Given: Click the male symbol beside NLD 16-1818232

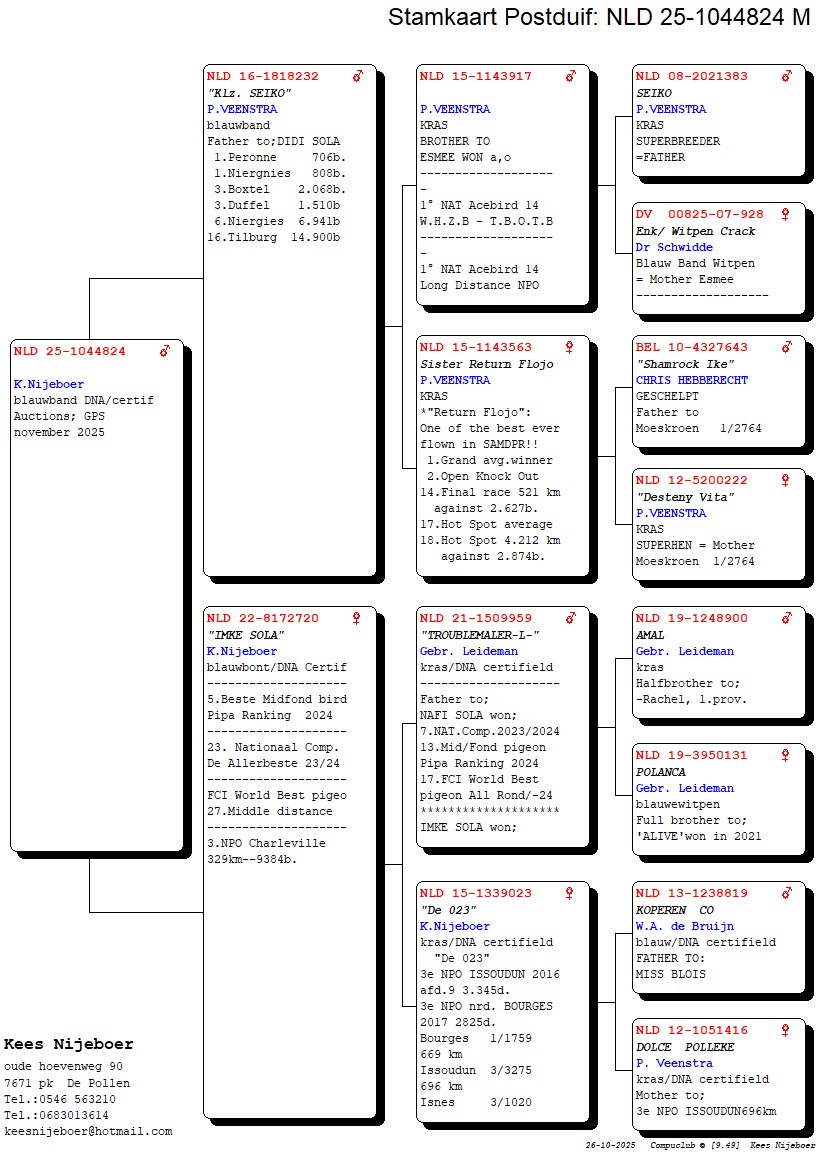Looking at the screenshot, I should tap(358, 76).
